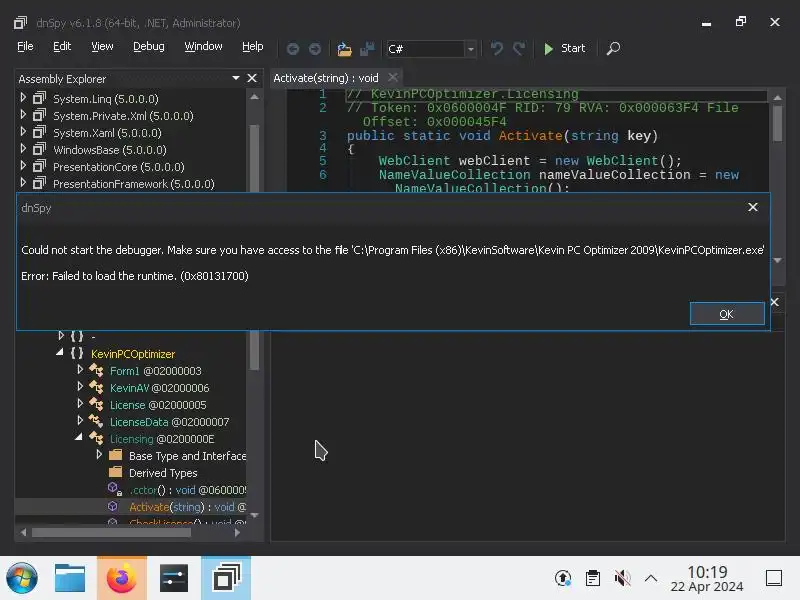Open the Debug menu

point(148,46)
